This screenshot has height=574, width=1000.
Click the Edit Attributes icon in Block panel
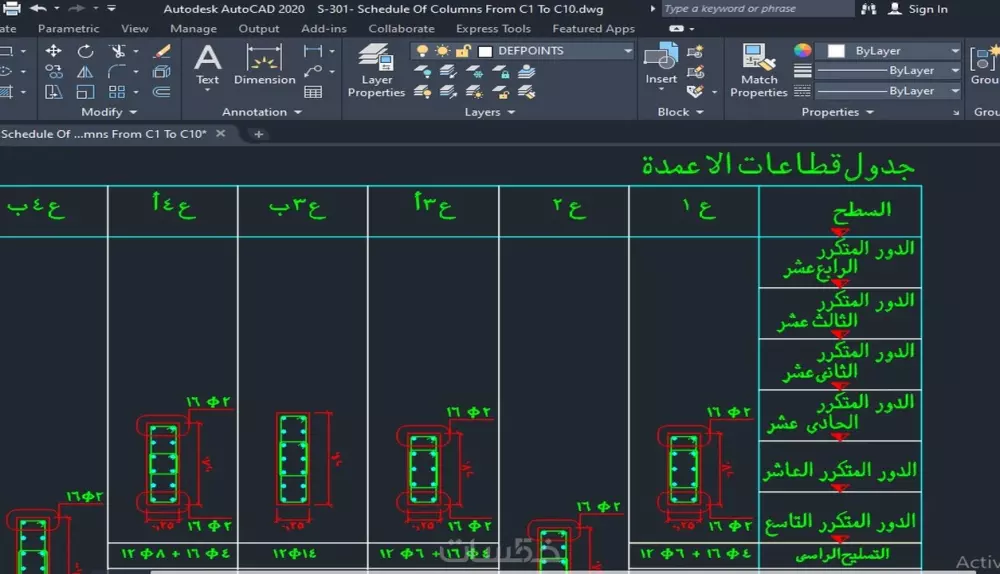(695, 92)
